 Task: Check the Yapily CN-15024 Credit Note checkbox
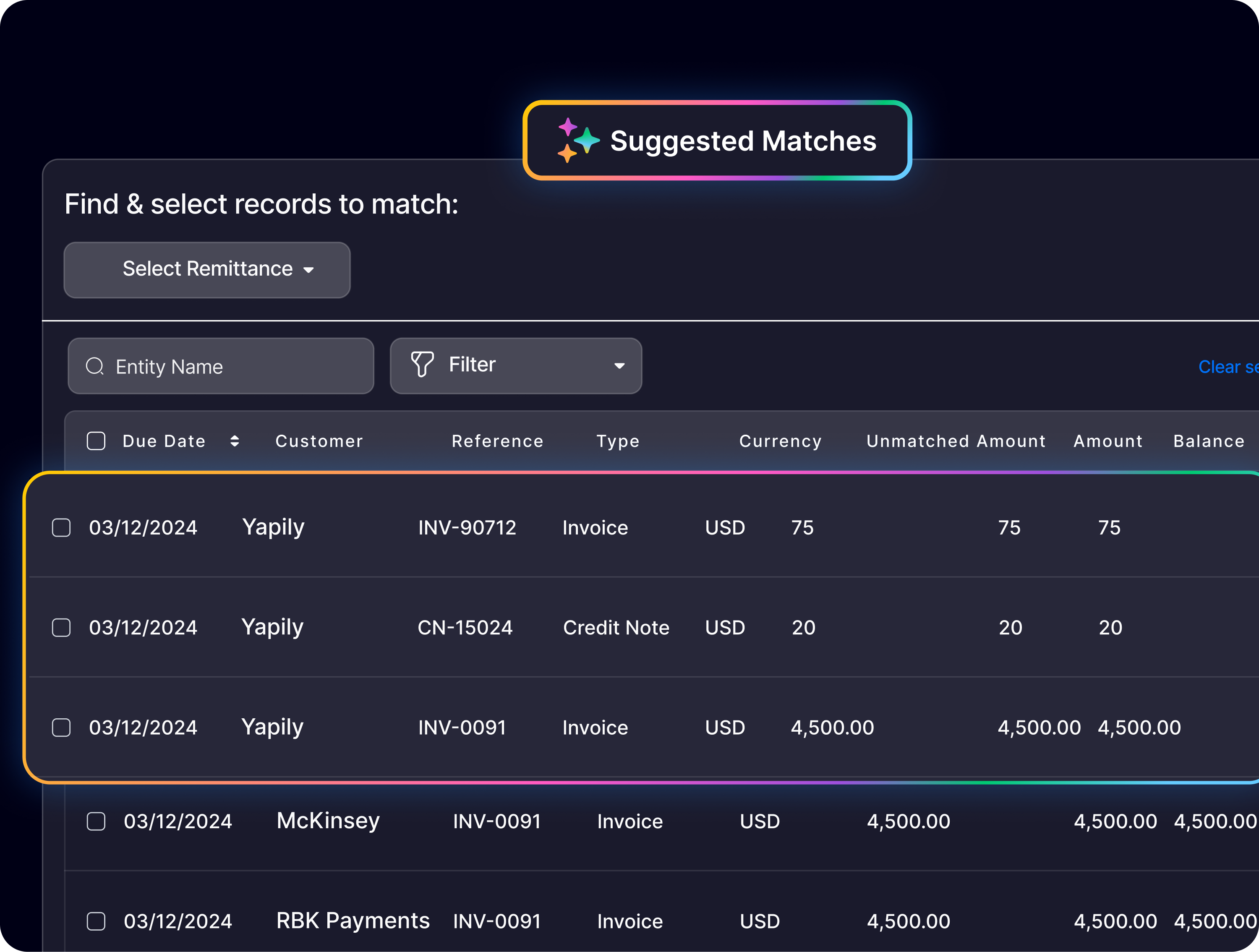pyautogui.click(x=61, y=628)
